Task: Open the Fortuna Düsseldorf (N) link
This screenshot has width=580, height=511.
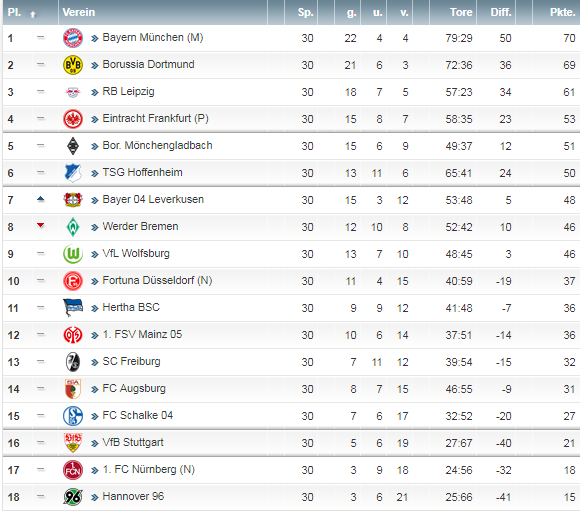Action: (x=157, y=280)
